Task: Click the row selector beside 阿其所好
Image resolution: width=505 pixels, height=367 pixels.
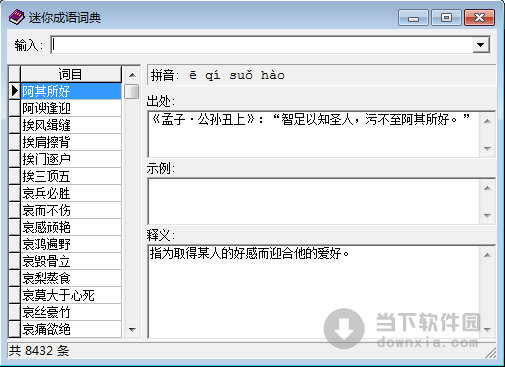Action: click(14, 91)
